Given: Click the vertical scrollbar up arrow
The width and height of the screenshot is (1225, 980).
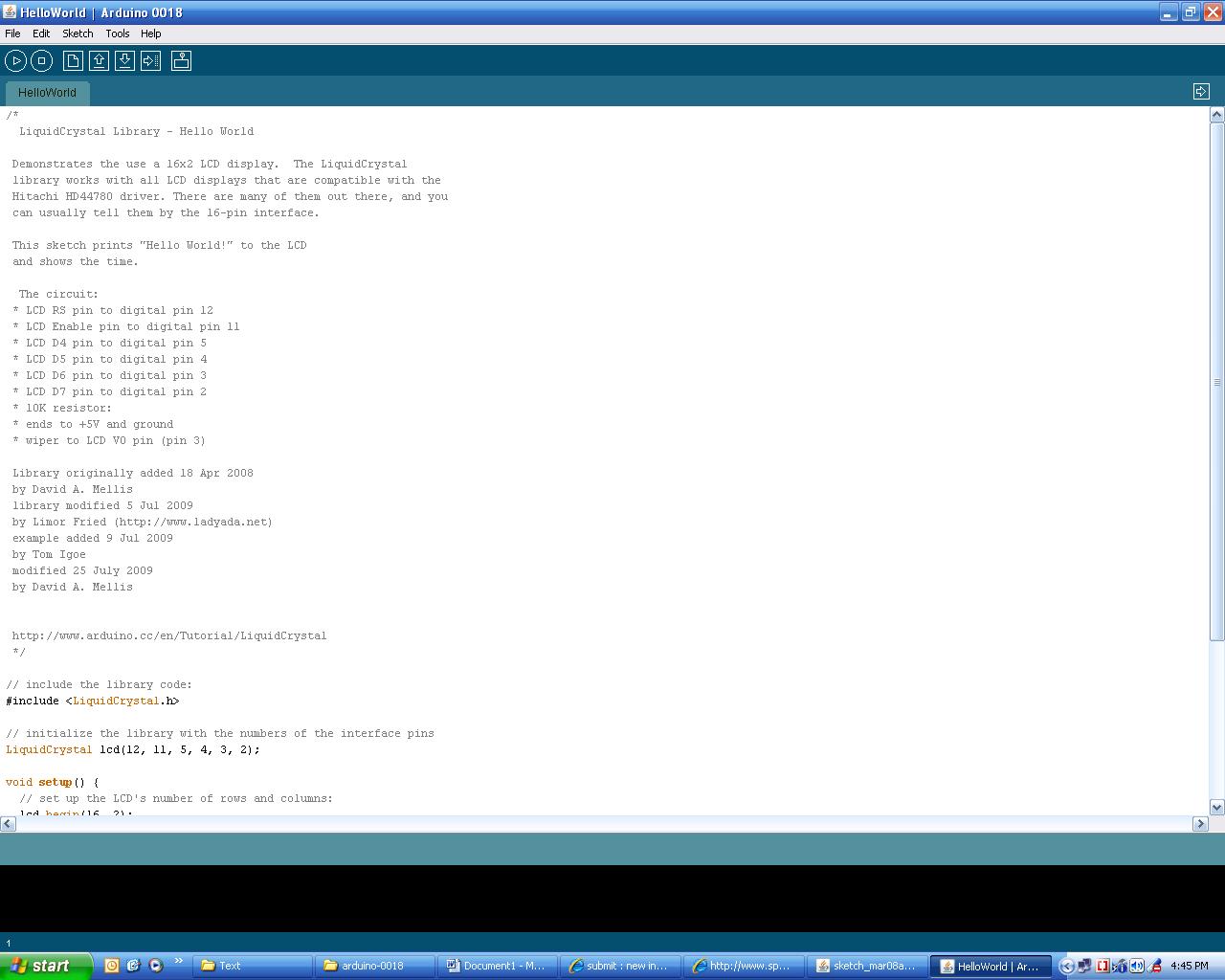Looking at the screenshot, I should [x=1216, y=115].
